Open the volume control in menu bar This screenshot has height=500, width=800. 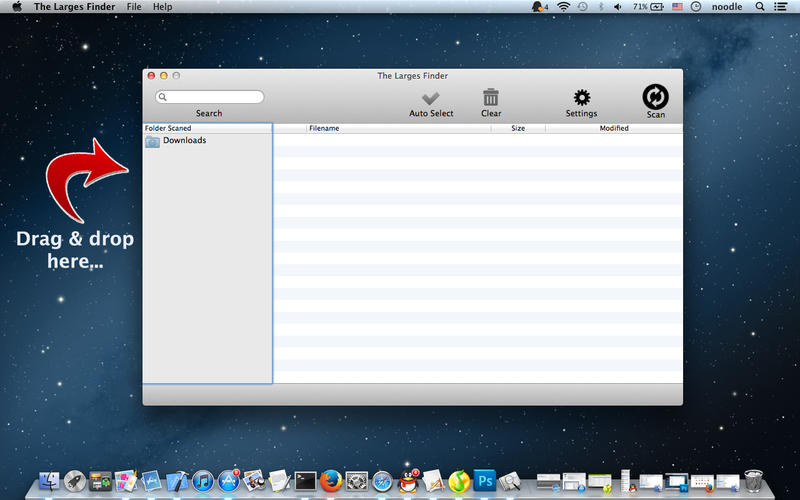[617, 7]
